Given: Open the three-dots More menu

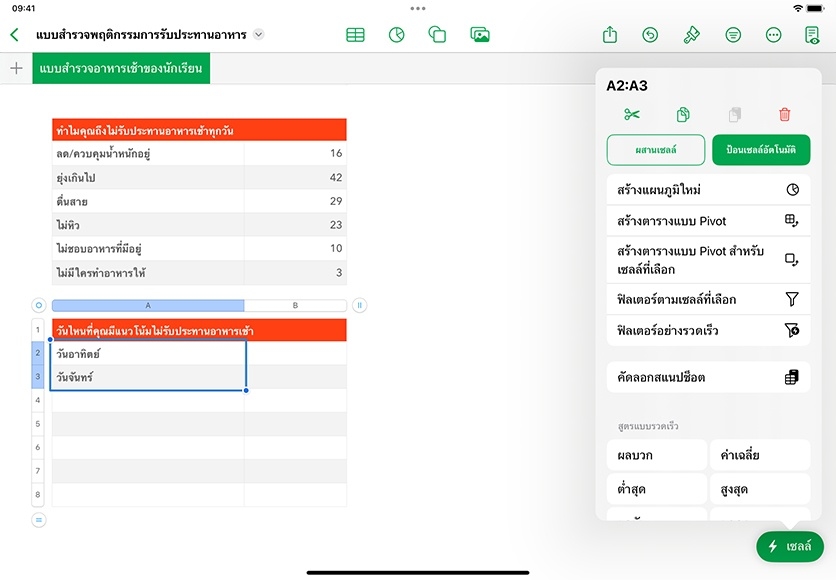Looking at the screenshot, I should (x=773, y=35).
